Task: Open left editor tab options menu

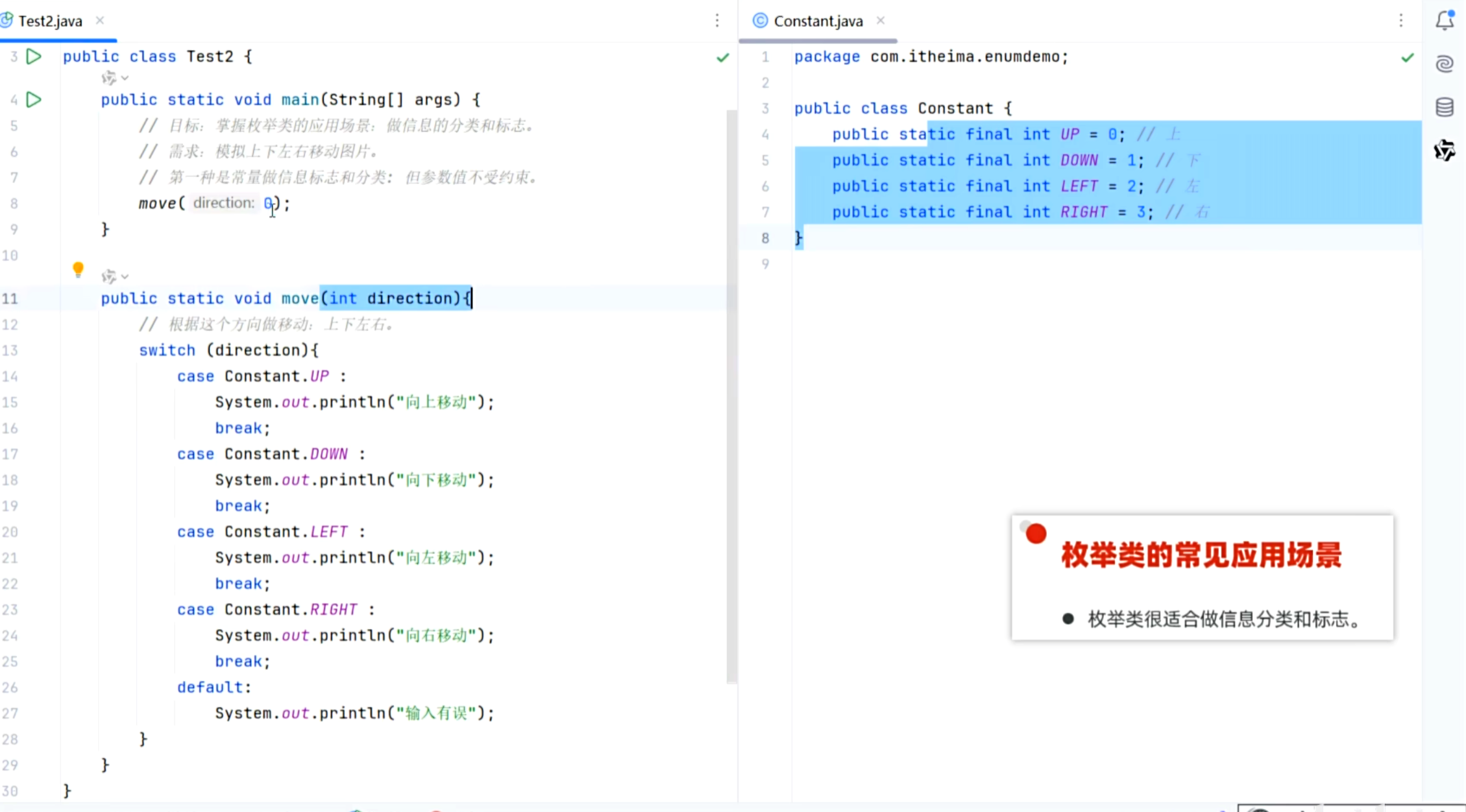Action: click(717, 21)
